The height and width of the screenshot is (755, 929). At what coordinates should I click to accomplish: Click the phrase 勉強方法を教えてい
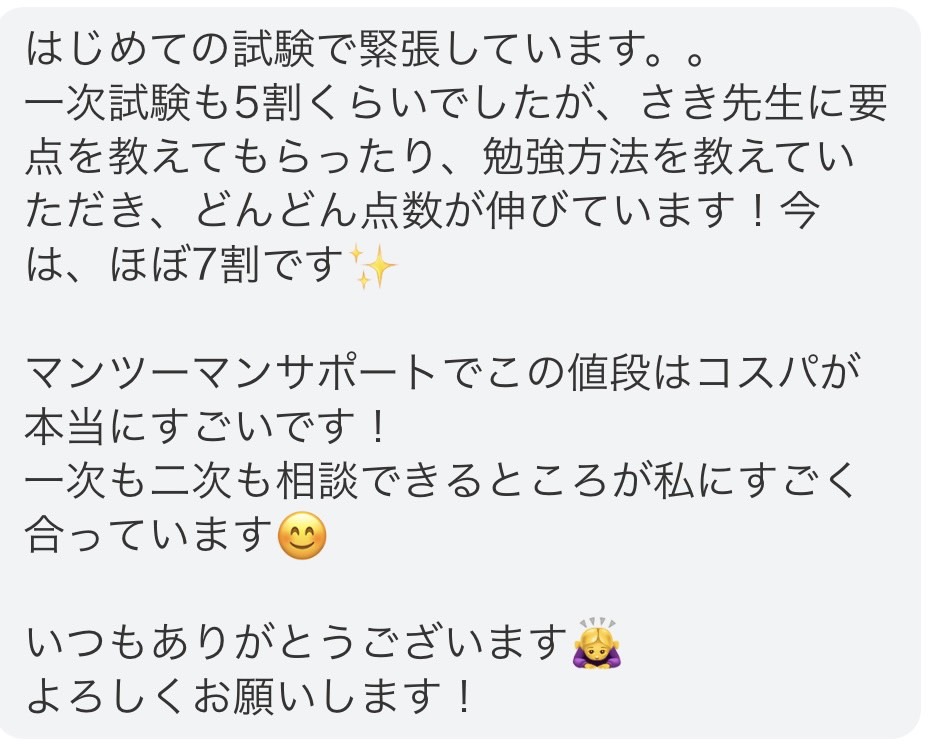point(668,157)
